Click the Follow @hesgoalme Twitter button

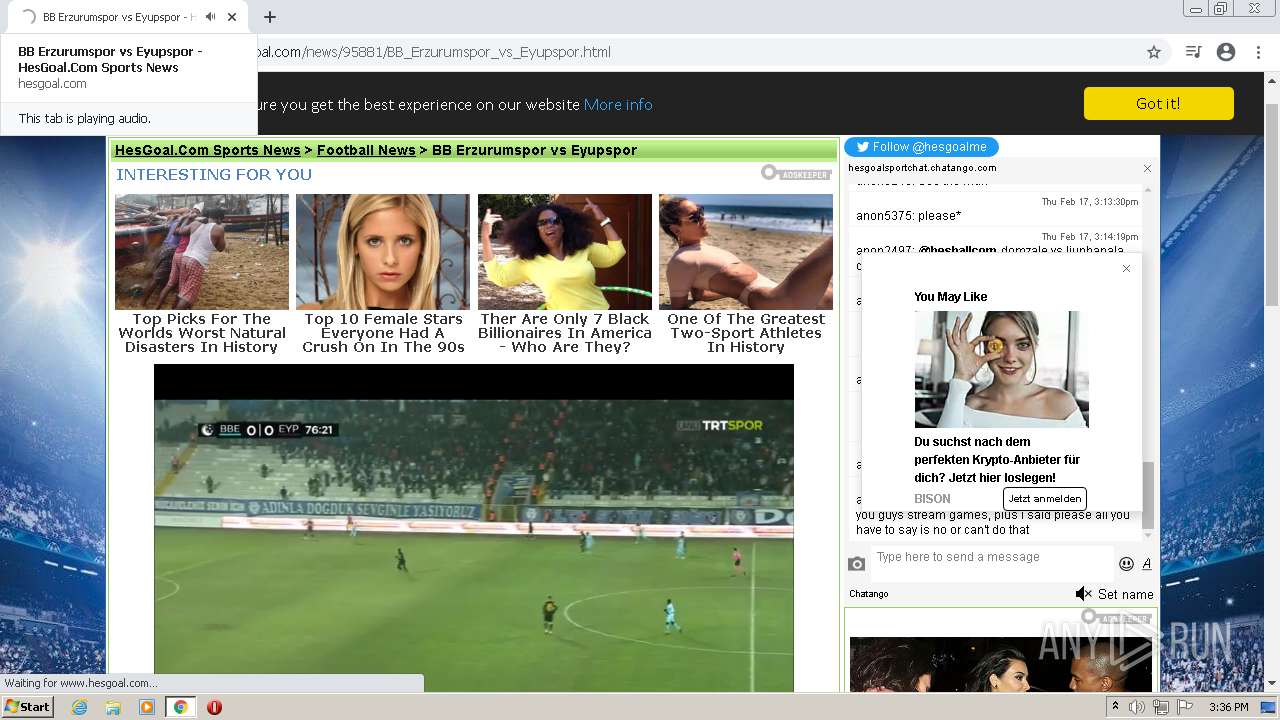coord(921,147)
